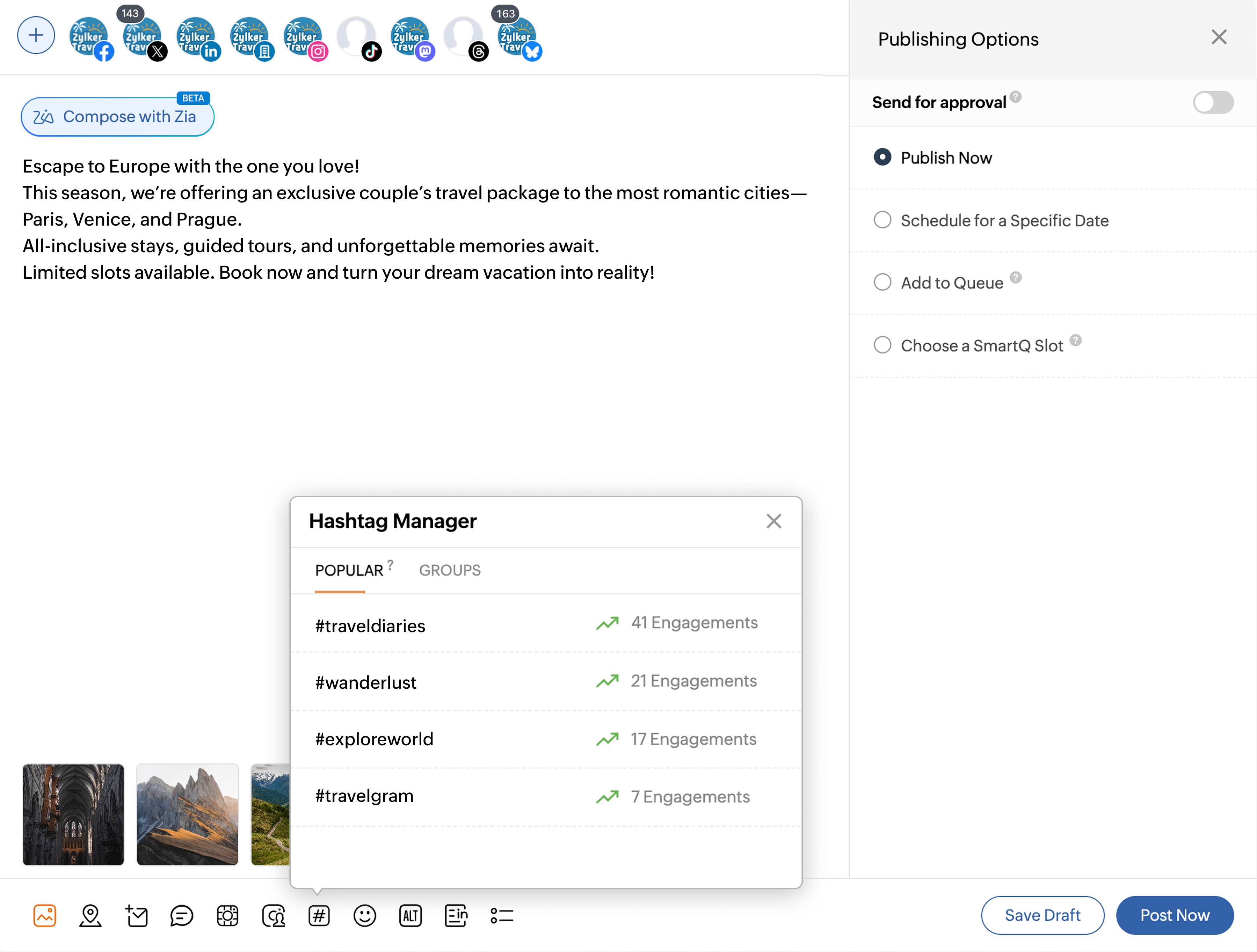Viewport: 1257px width, 952px height.
Task: Switch to the POPULAR tab
Action: 349,570
